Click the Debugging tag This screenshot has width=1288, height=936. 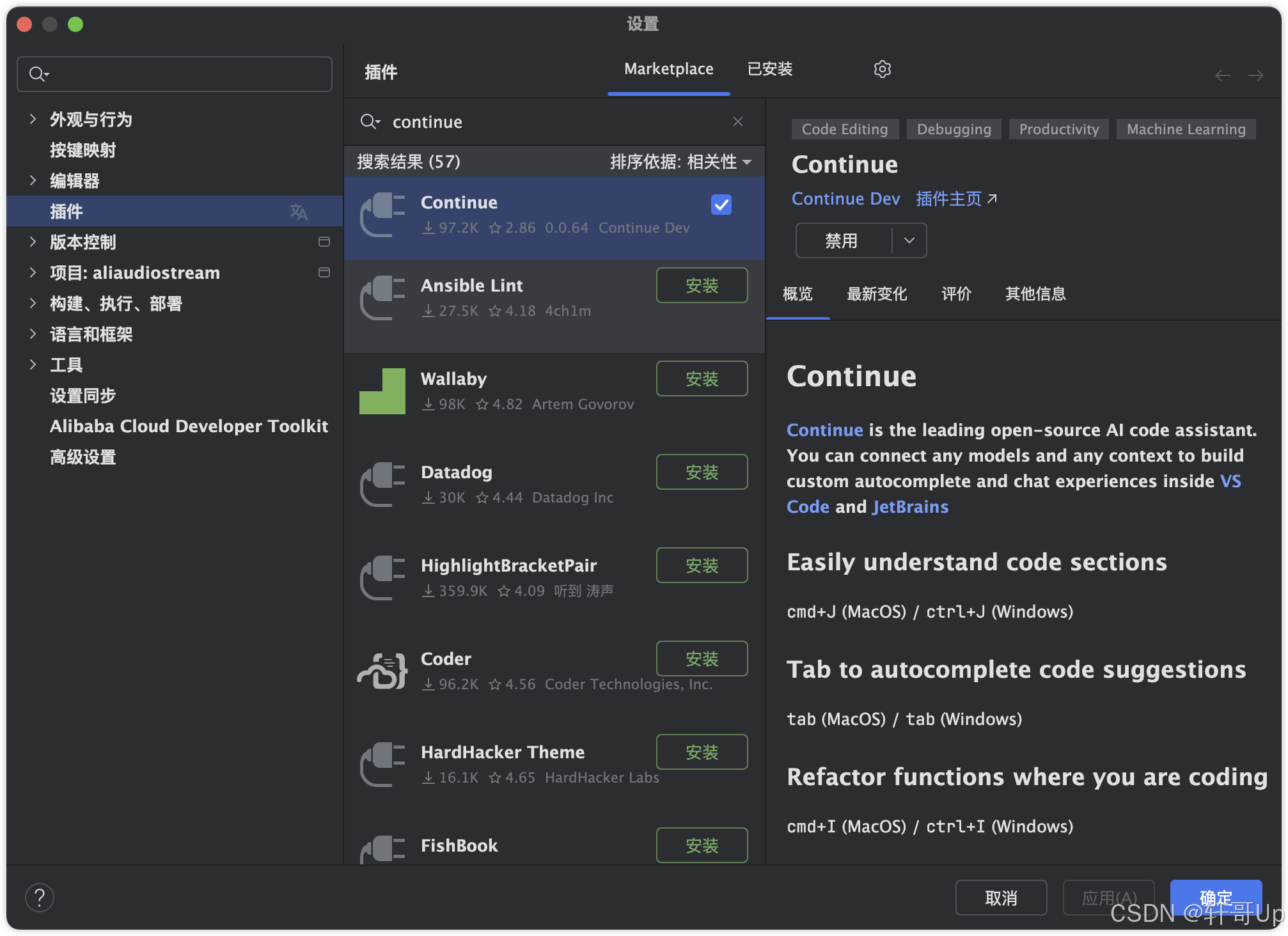[x=954, y=129]
